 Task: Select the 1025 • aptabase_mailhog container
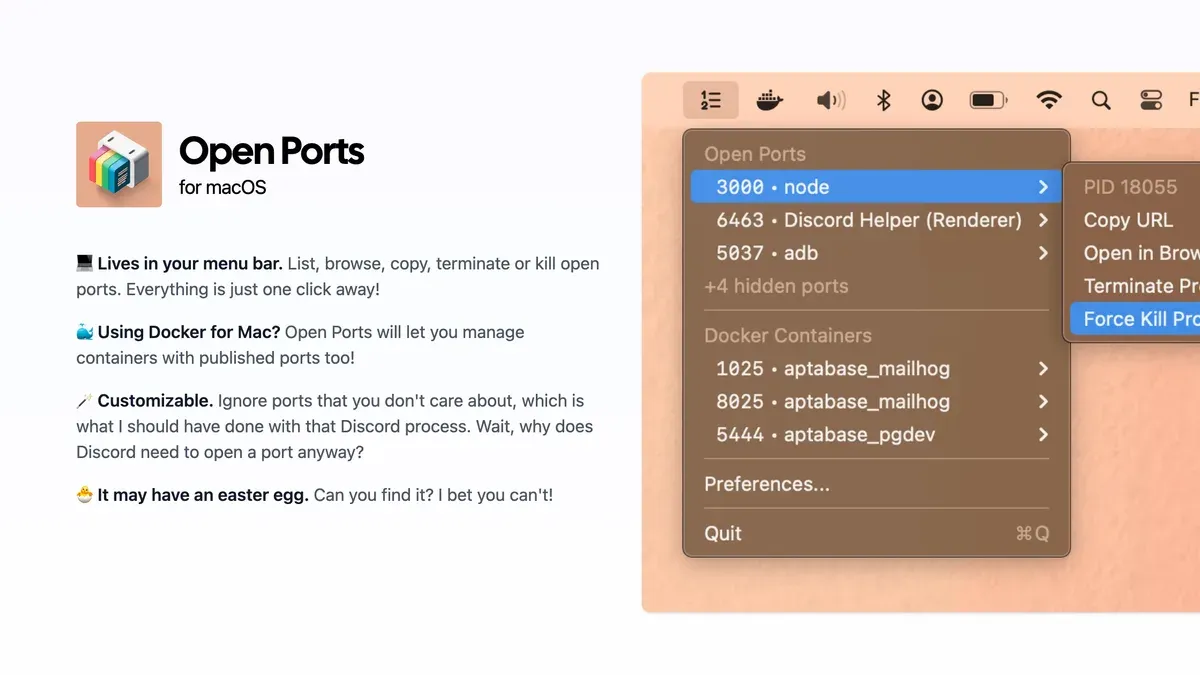coord(876,368)
